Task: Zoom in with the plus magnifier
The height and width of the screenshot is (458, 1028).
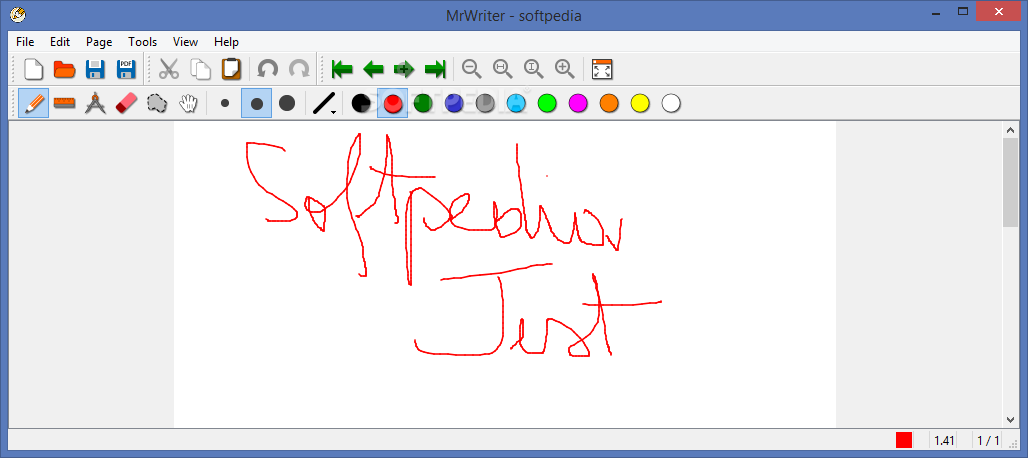Action: click(564, 68)
